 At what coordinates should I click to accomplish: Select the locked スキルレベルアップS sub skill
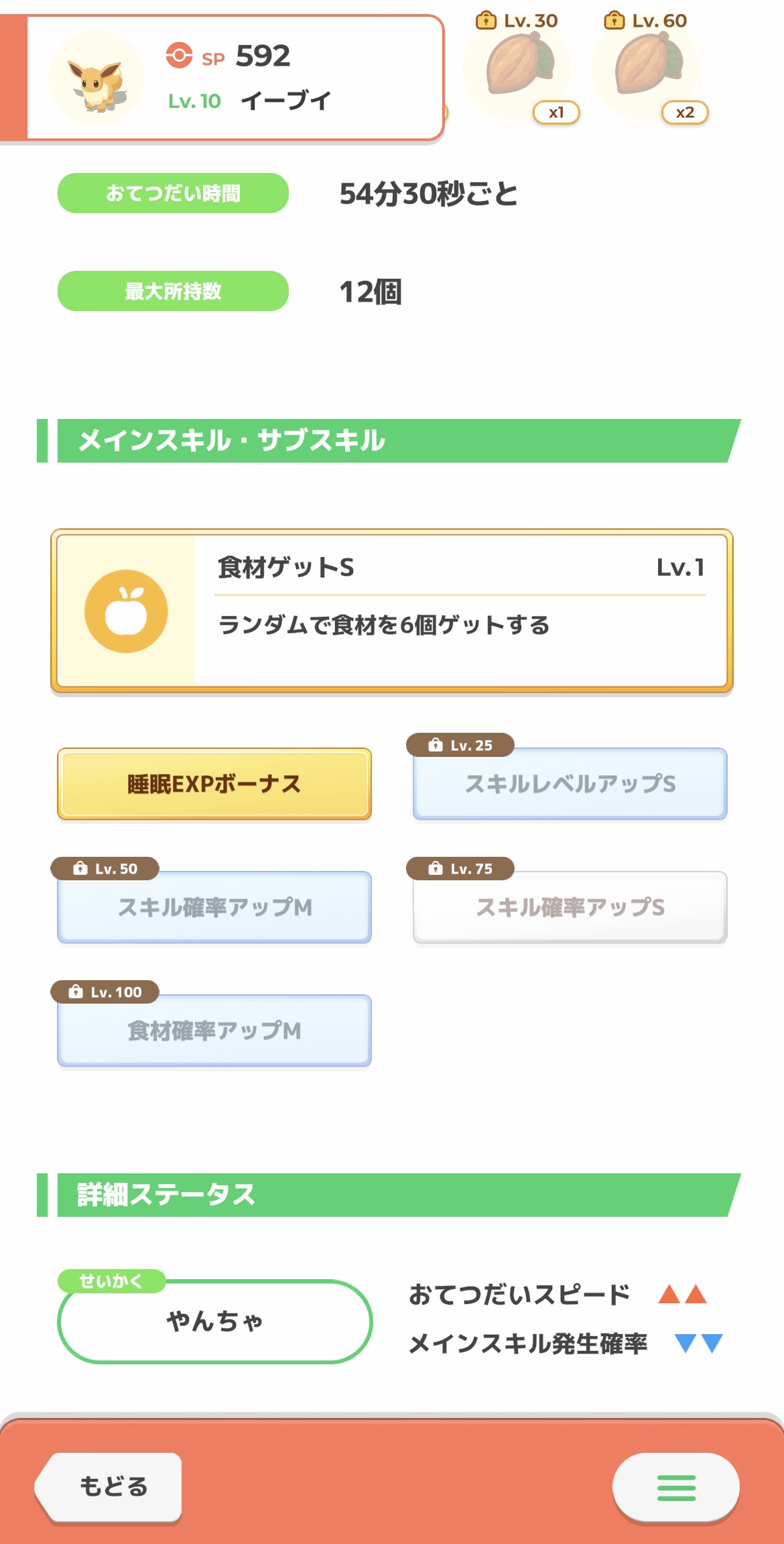(x=570, y=784)
